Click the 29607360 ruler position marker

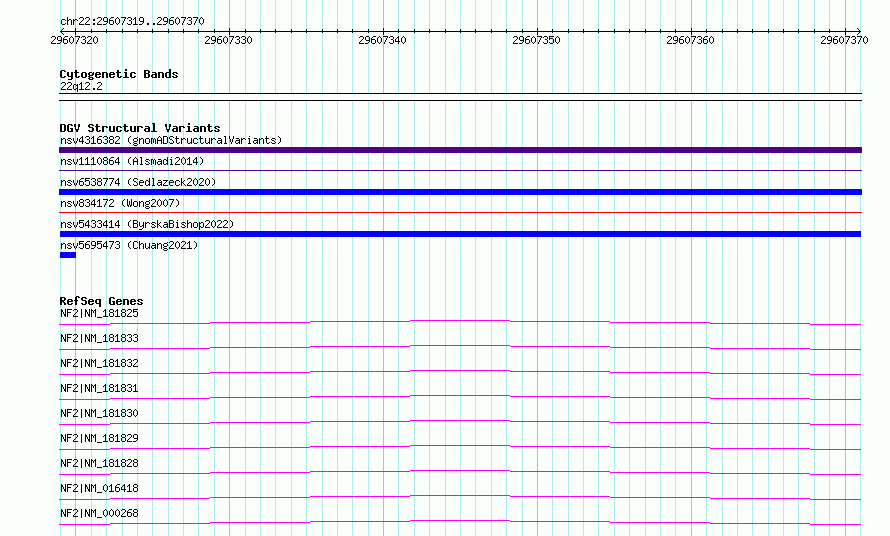tap(690, 40)
